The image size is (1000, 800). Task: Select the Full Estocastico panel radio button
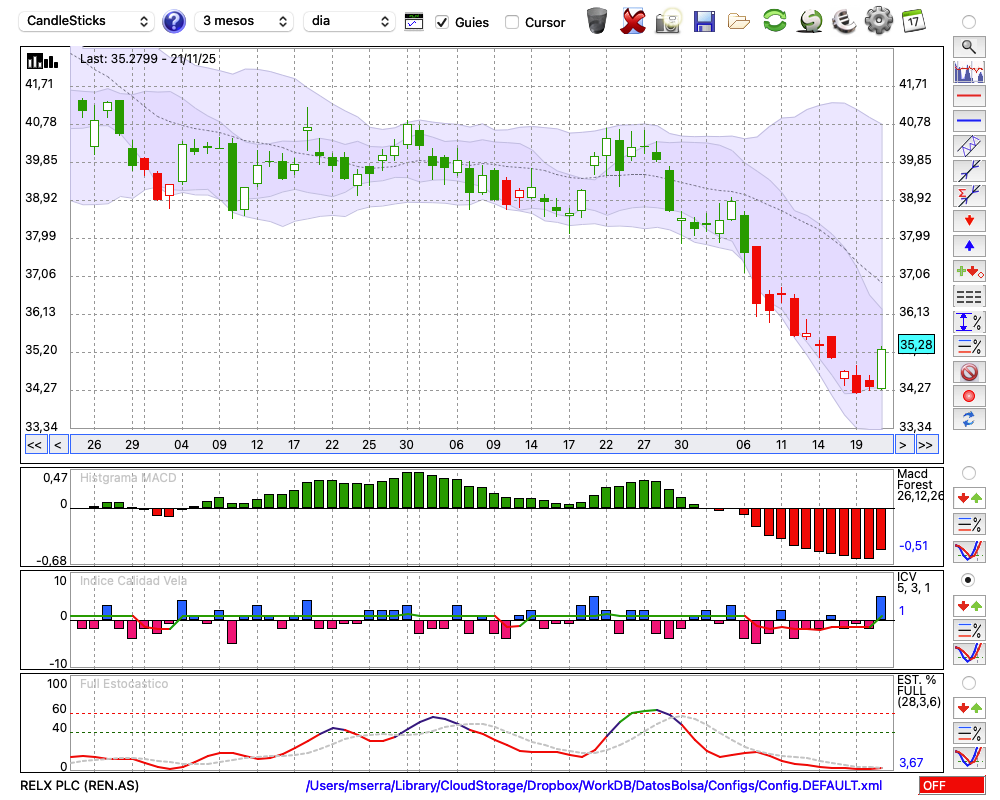click(x=969, y=683)
